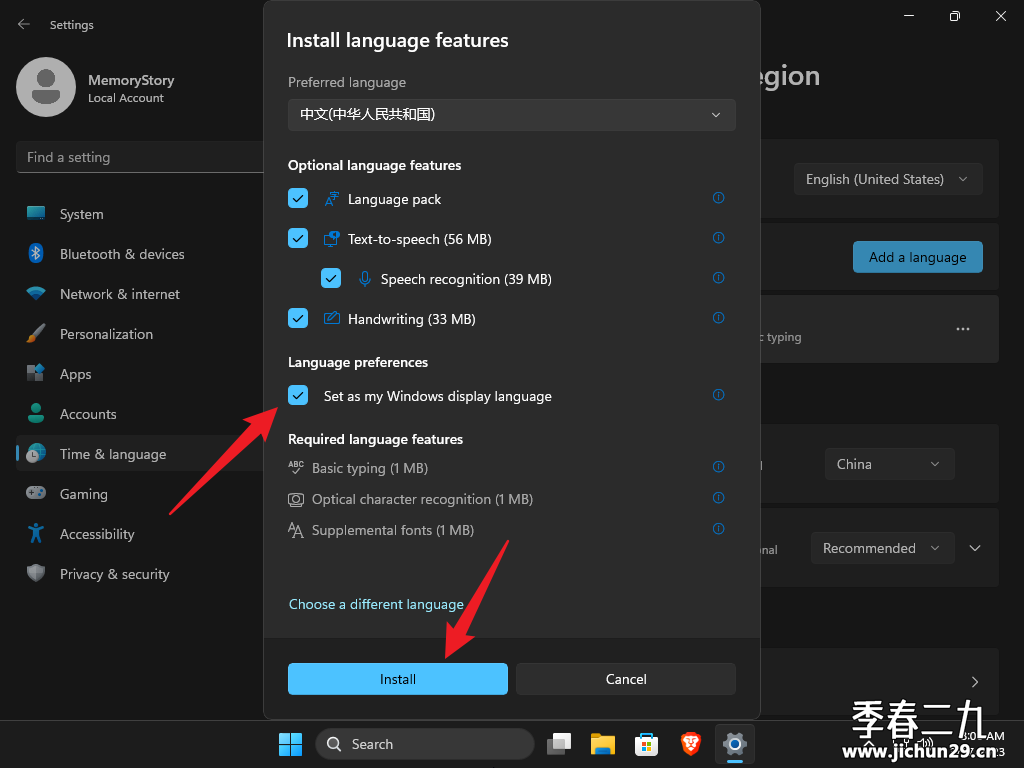1024x768 pixels.
Task: Select Time & language in sidebar
Action: pyautogui.click(x=140, y=454)
